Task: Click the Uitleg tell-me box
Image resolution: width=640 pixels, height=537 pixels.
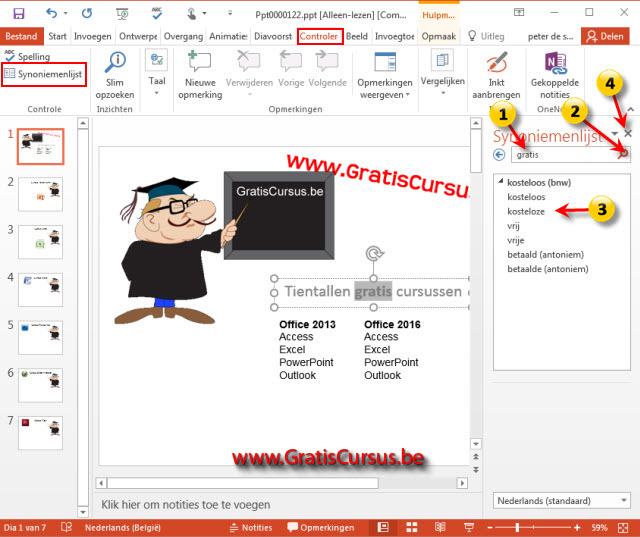Action: 487,36
